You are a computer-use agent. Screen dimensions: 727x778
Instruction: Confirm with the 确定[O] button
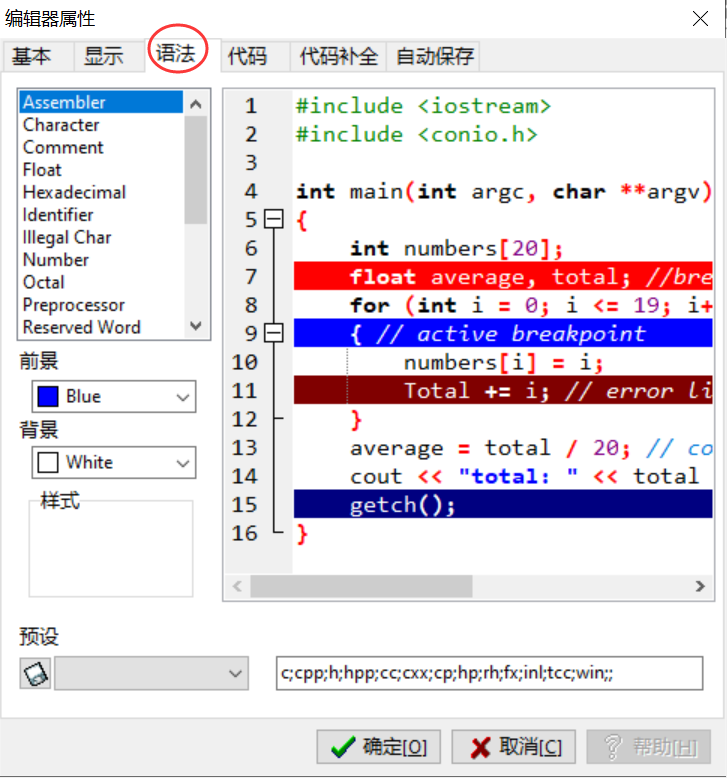(379, 747)
